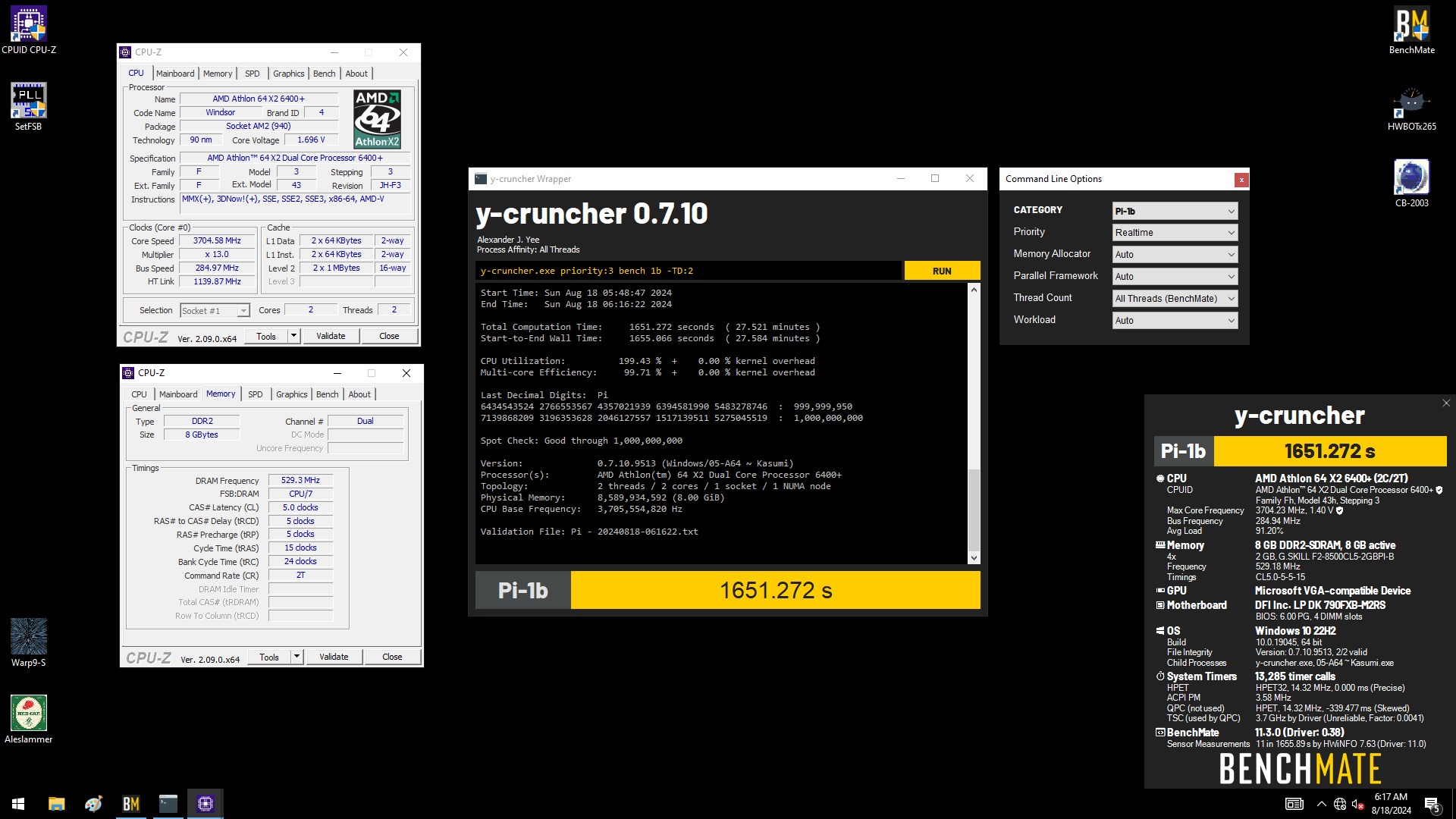The height and width of the screenshot is (819, 1456).
Task: Show hidden system tray icons
Action: 1321,804
